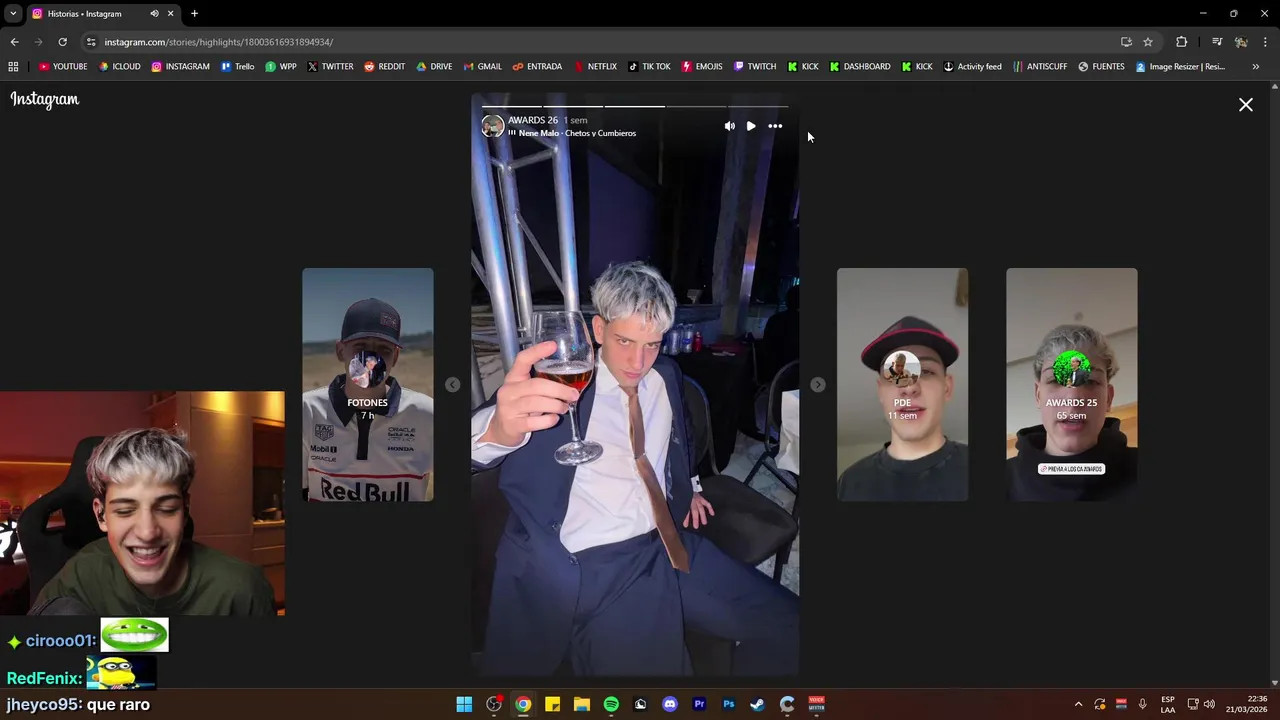This screenshot has width=1280, height=720.
Task: Open the Windows Start menu
Action: coord(464,704)
